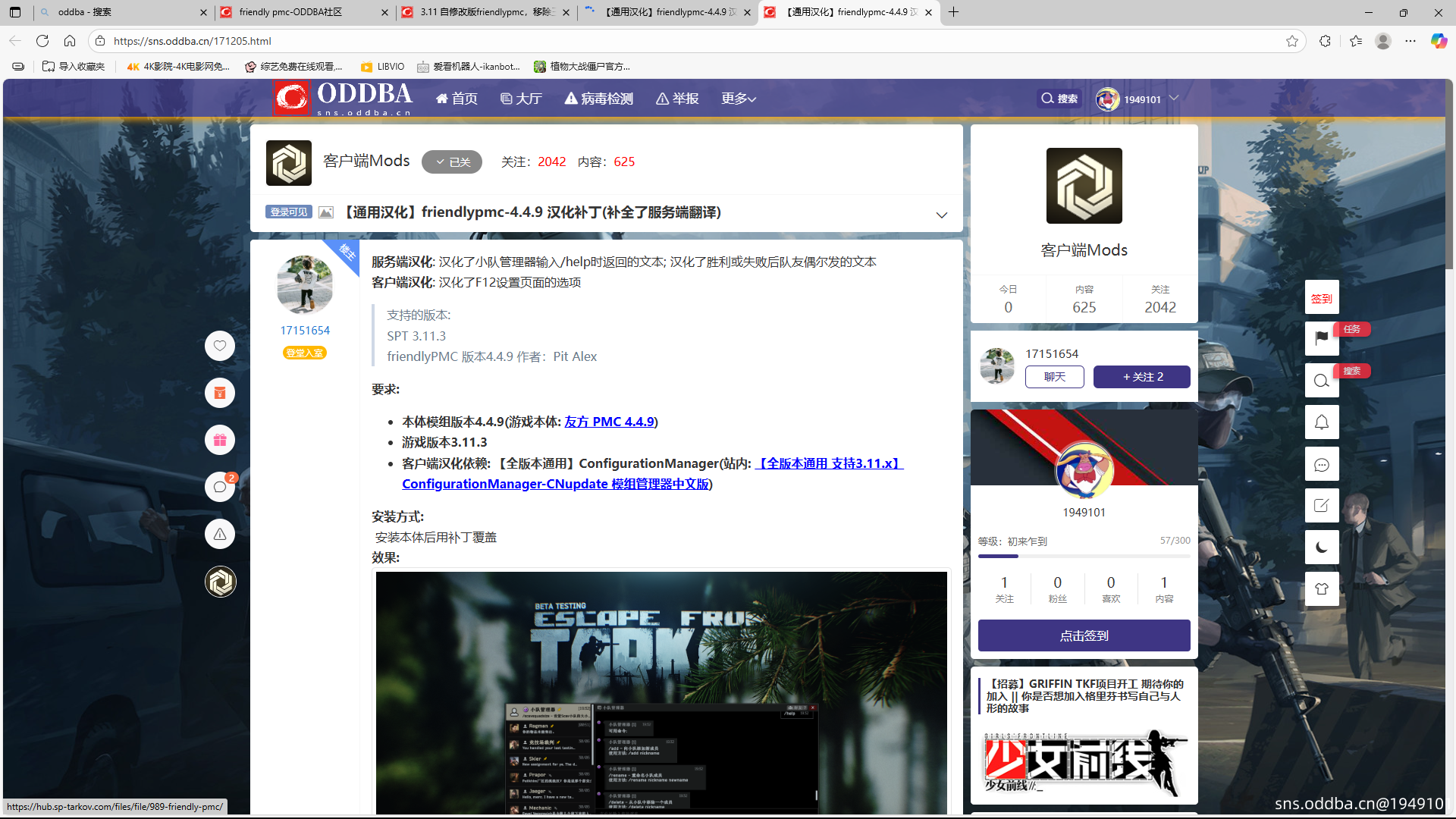Open browser extensions puzzle icon
This screenshot has height=819, width=1456.
1325,41
